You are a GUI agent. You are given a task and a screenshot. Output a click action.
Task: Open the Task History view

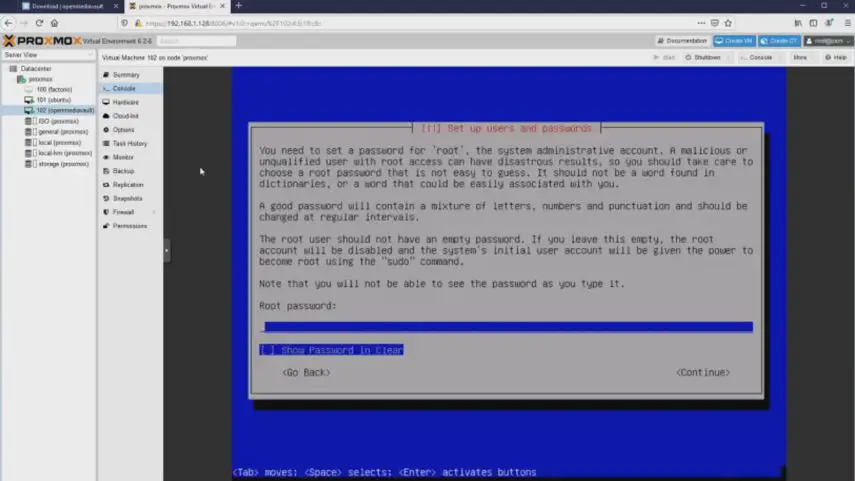129,143
